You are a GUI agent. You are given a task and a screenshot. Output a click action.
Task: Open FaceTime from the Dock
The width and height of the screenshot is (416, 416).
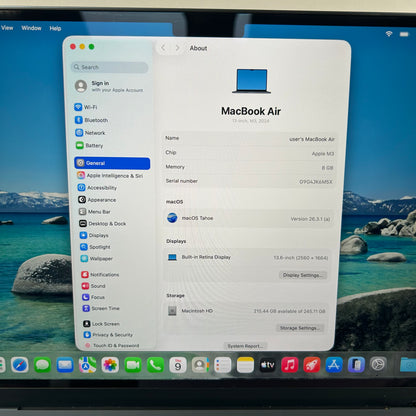tap(133, 365)
